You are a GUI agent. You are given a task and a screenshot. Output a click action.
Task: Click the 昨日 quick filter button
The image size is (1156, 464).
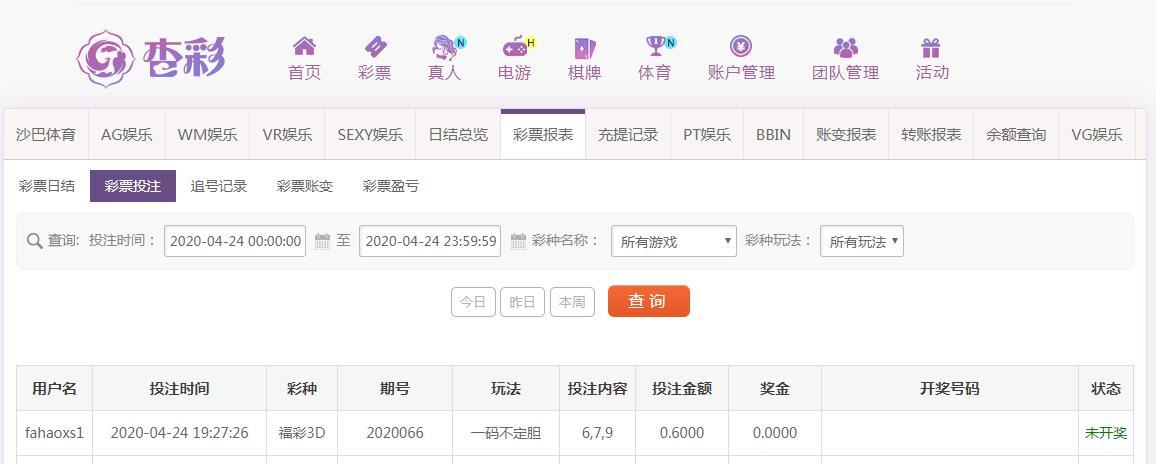coord(522,302)
